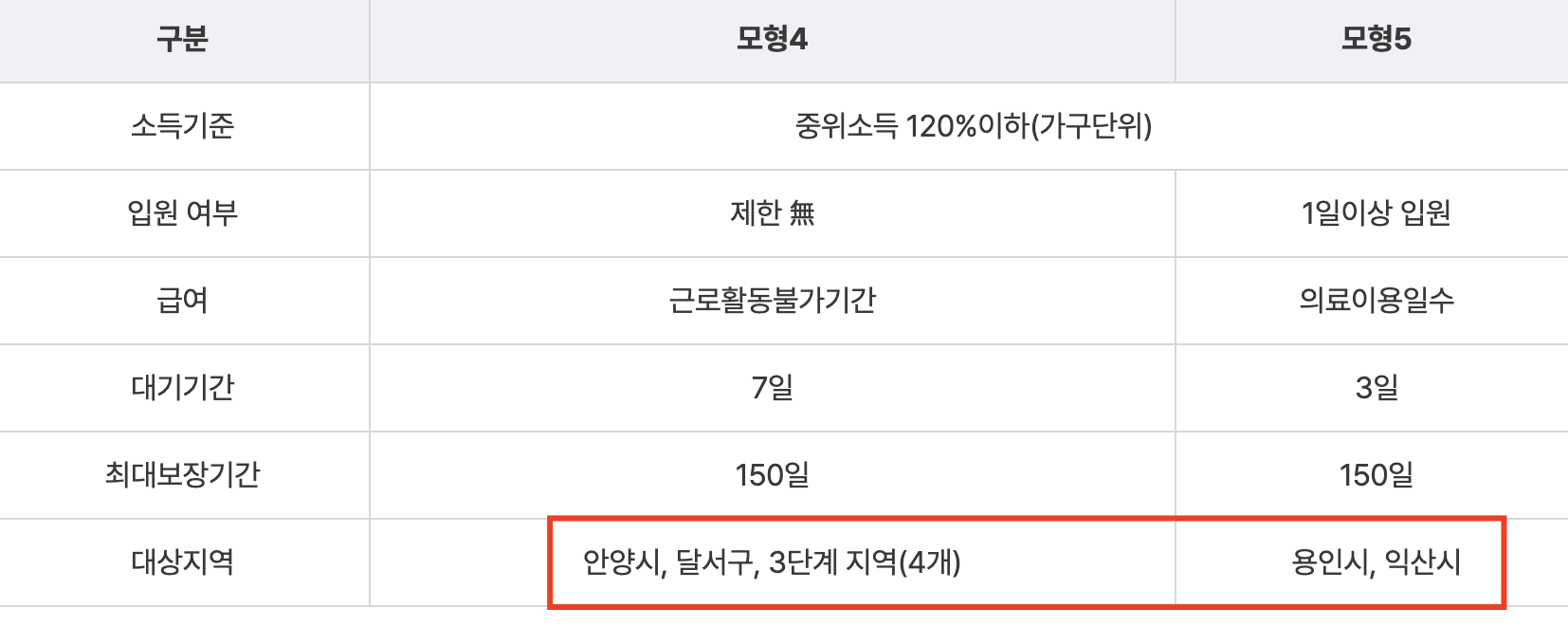Image resolution: width=1568 pixels, height=626 pixels.
Task: Click the 150일 cell under 모형5
Action: (1376, 475)
